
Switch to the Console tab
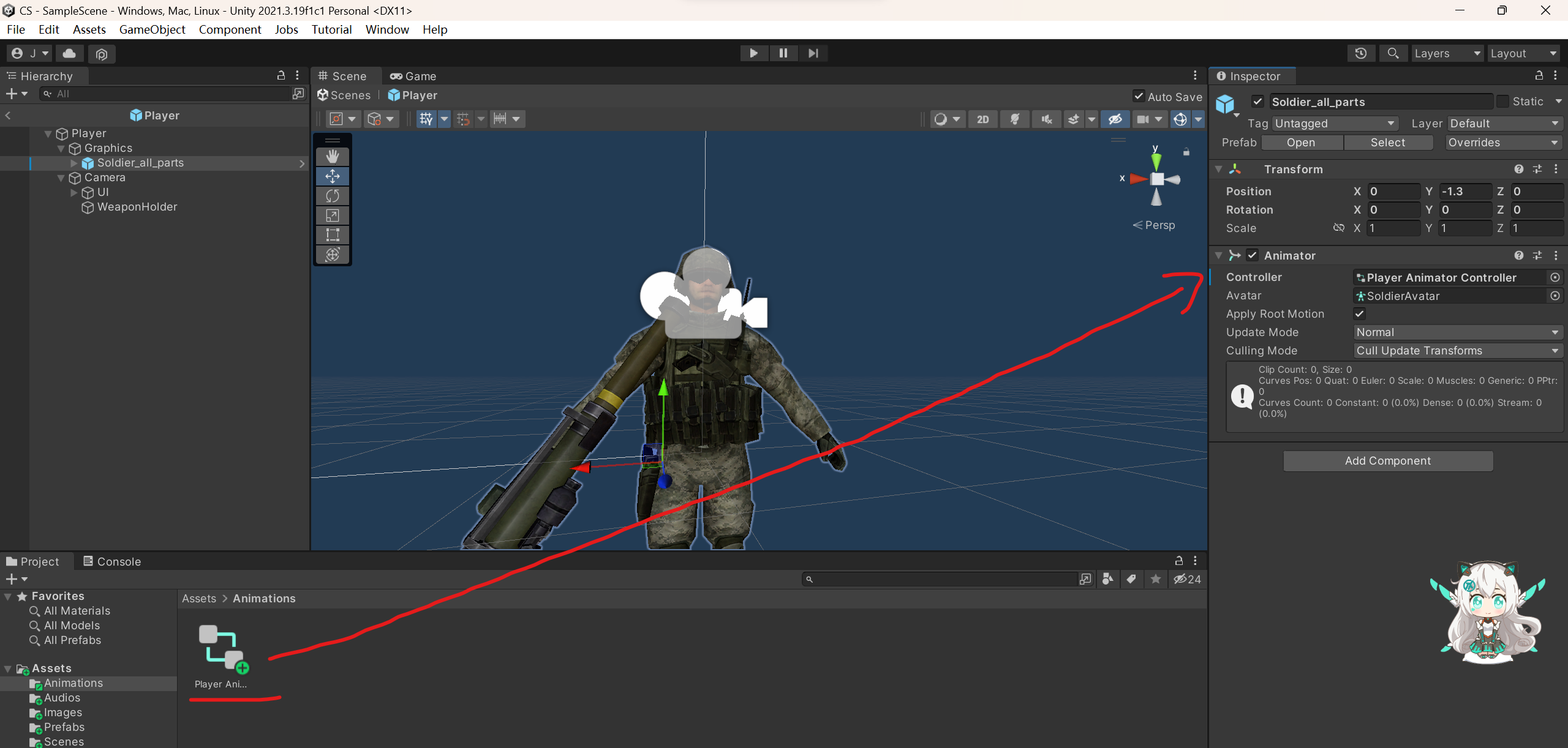click(x=113, y=561)
